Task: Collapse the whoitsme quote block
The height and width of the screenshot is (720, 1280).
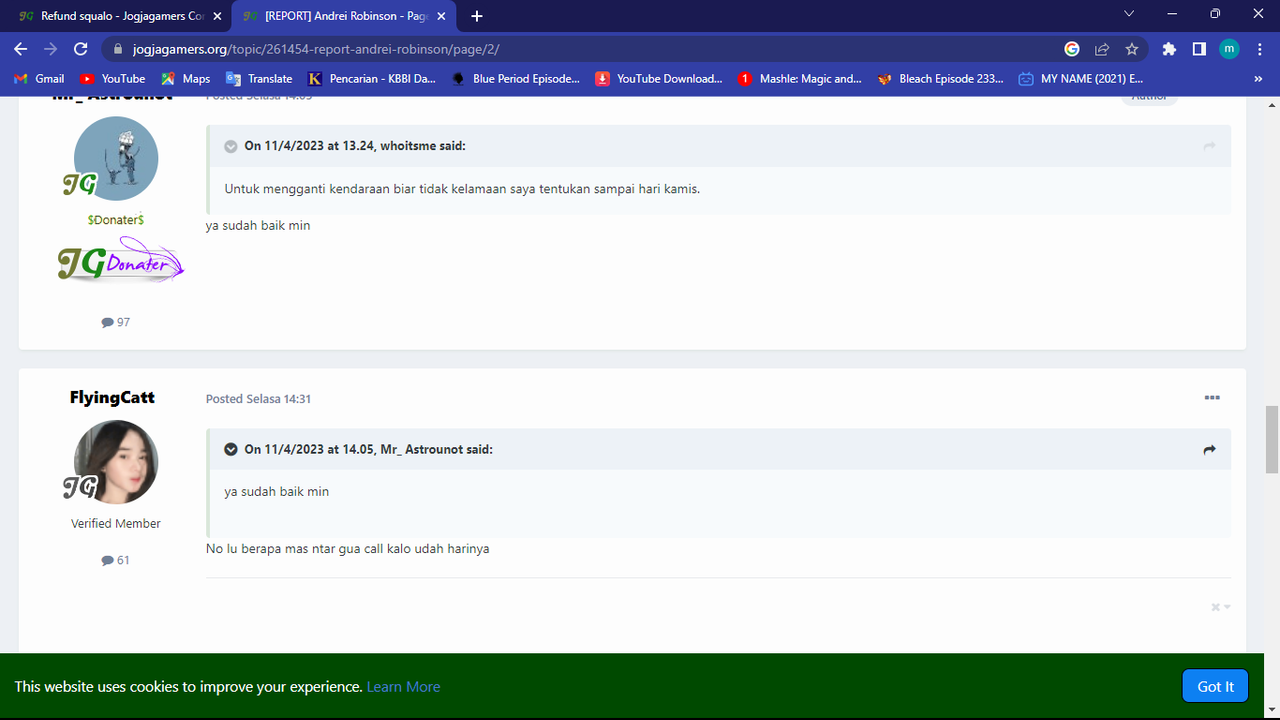Action: pos(231,146)
